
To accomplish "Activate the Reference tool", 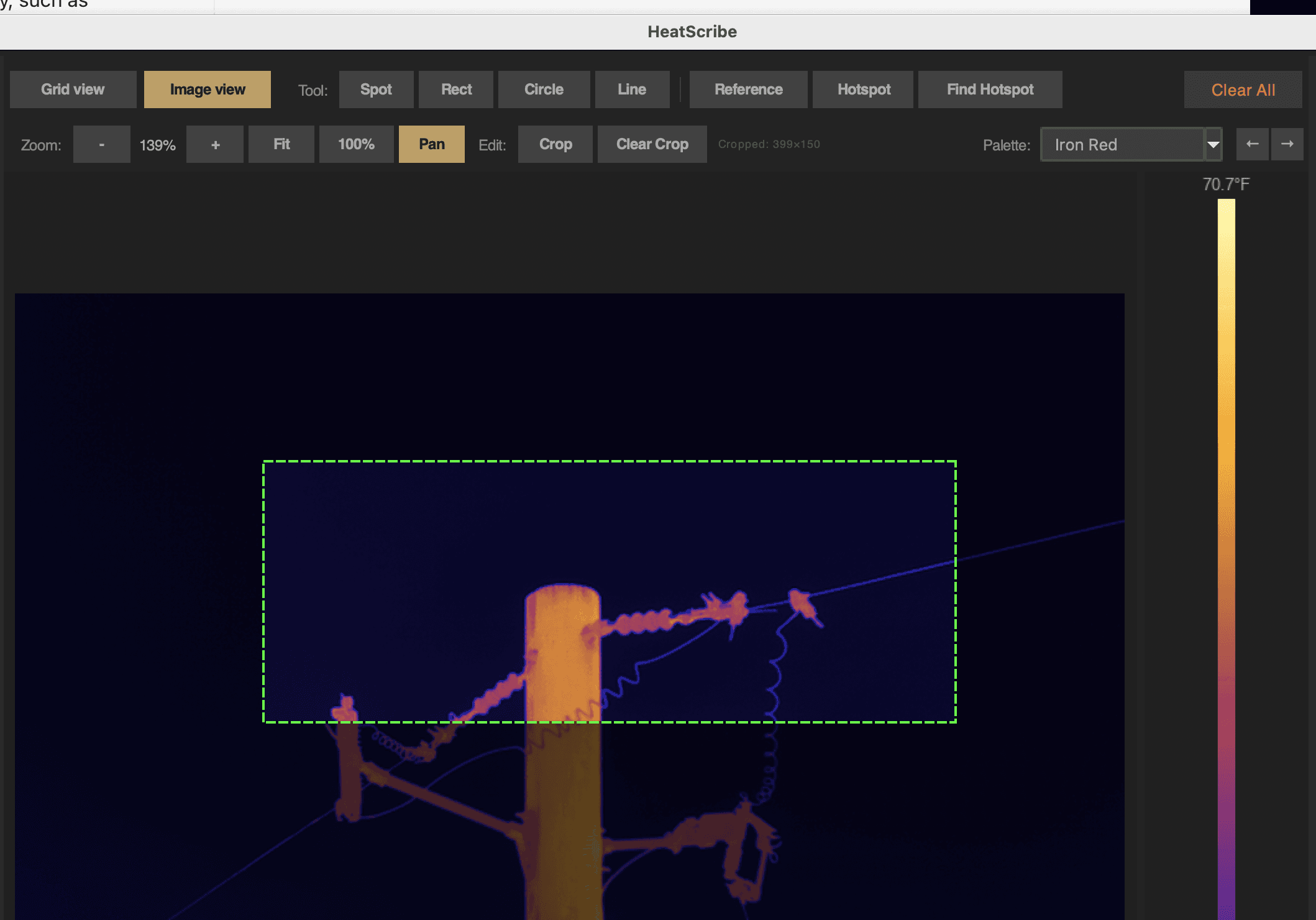I will (x=748, y=90).
